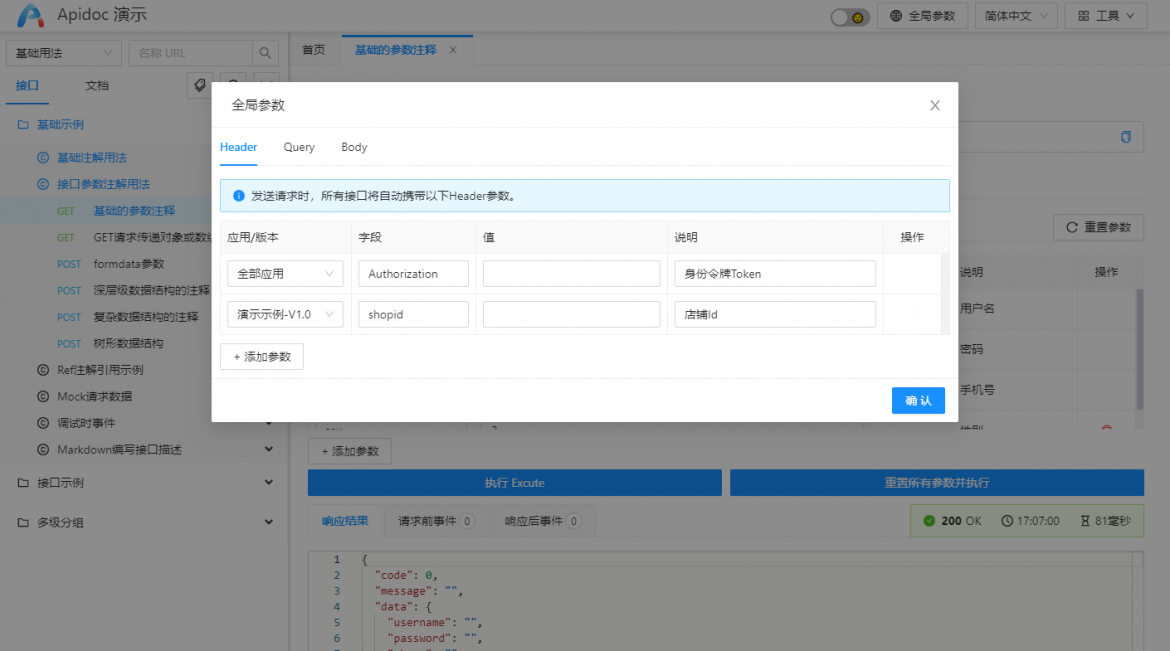The height and width of the screenshot is (651, 1170).
Task: Open the 响应后事件 tab
Action: click(x=543, y=521)
